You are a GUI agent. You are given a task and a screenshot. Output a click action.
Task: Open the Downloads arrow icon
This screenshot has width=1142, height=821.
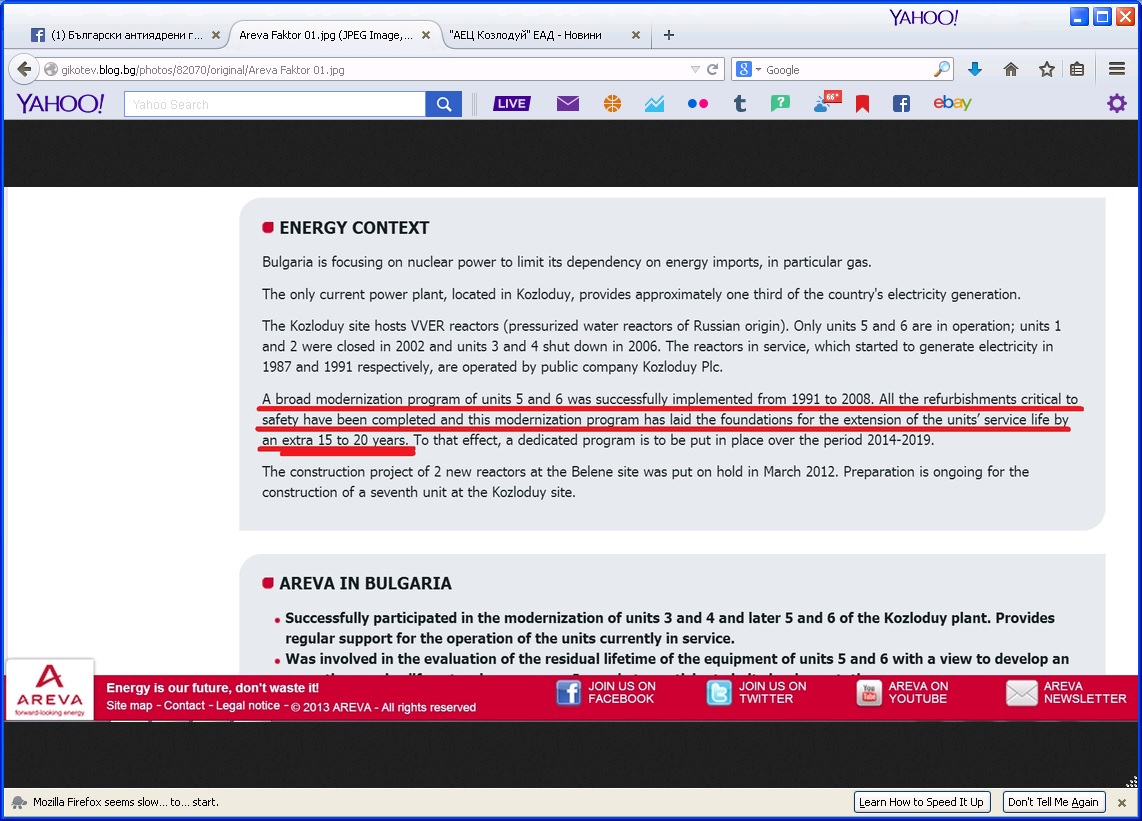pos(975,70)
